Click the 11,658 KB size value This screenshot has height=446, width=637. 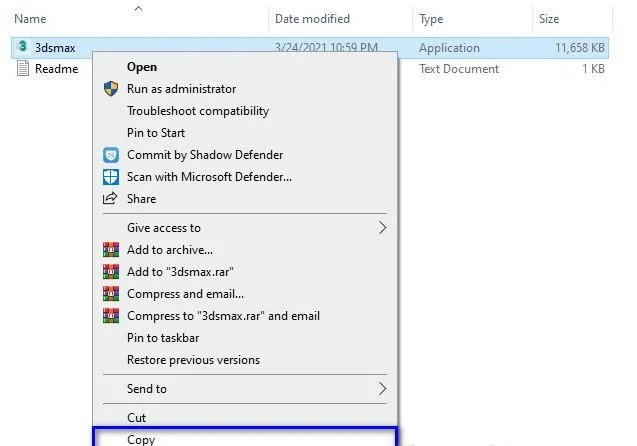[x=580, y=48]
